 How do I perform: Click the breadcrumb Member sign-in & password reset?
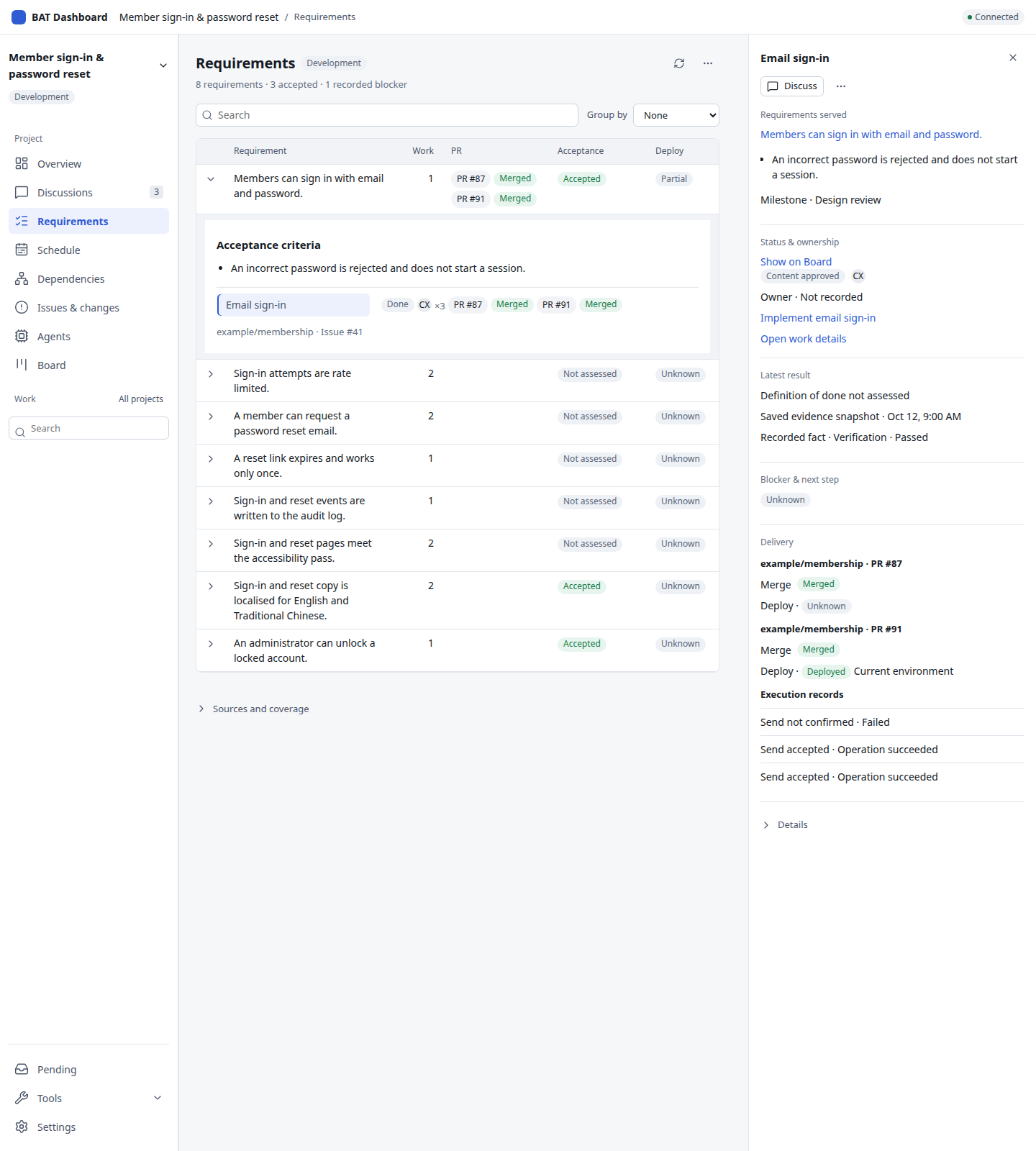click(x=199, y=17)
